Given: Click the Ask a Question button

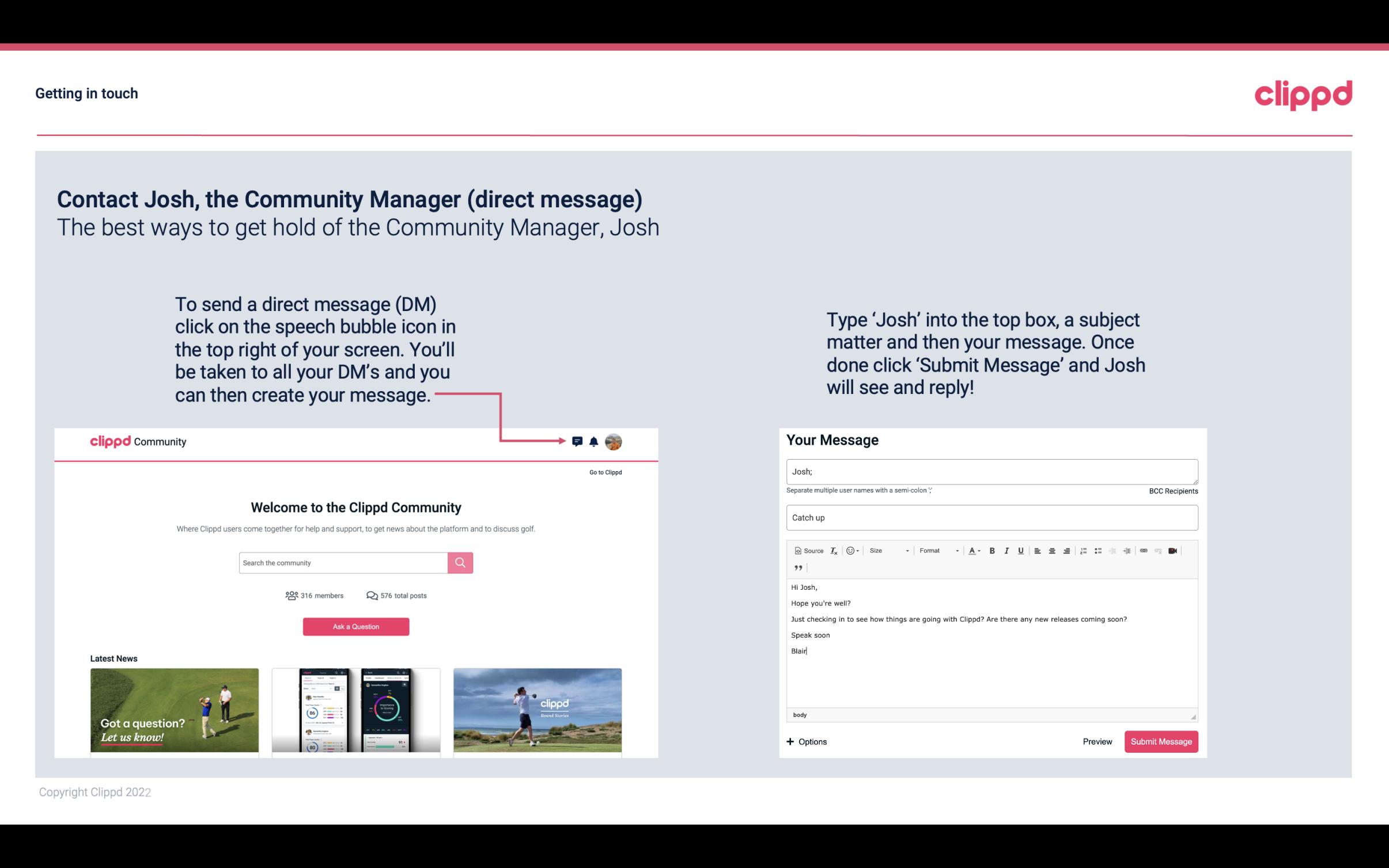Looking at the screenshot, I should tap(356, 626).
